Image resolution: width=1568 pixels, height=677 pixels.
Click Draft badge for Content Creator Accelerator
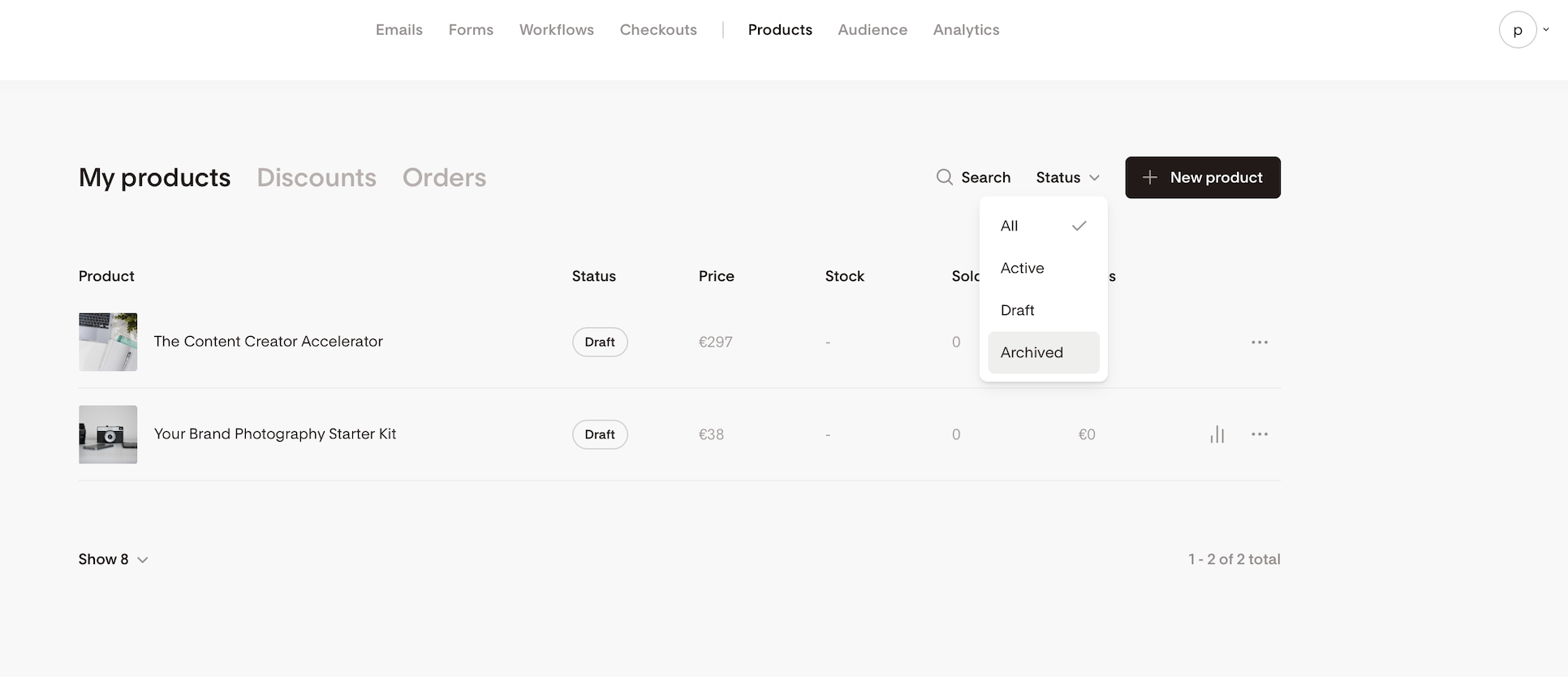[x=600, y=342]
